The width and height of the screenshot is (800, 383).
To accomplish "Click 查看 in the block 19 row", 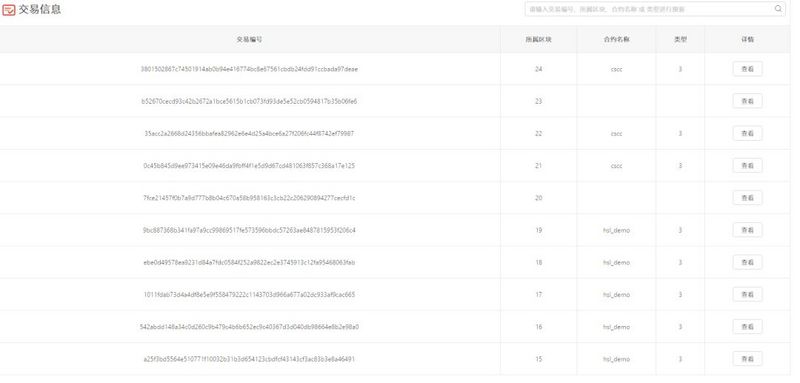I will pos(747,230).
